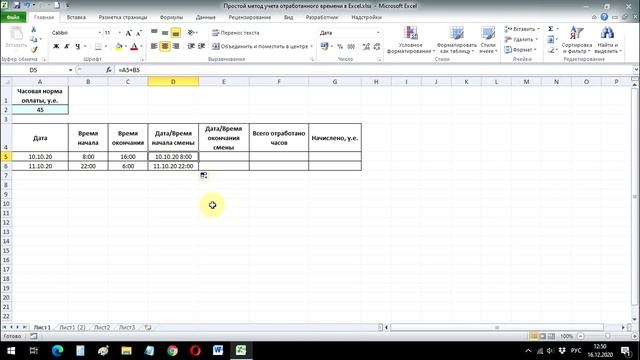Click Wrap Text (Перенос текста)
The width and height of the screenshot is (640, 360).
pos(236,33)
